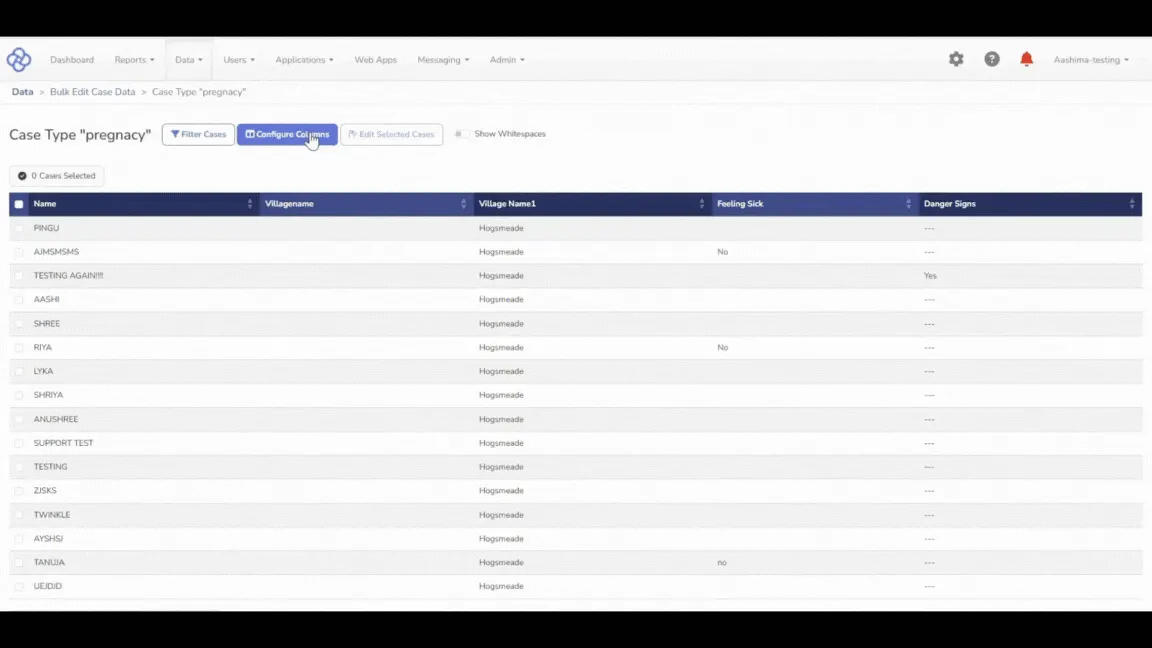1152x648 pixels.
Task: Click the TESTING name cell
Action: (51, 467)
